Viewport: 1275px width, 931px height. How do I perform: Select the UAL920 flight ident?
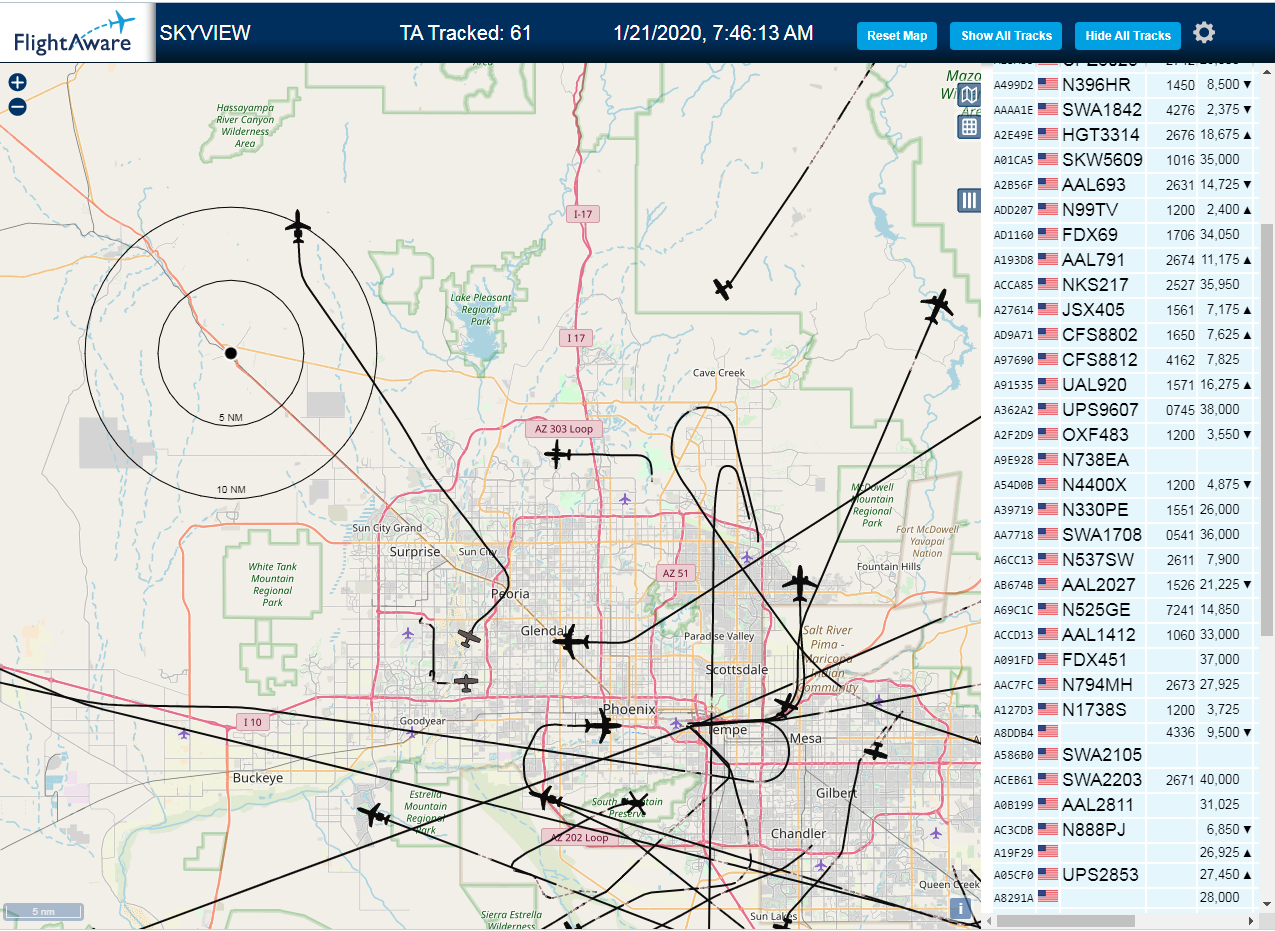[x=1094, y=385]
